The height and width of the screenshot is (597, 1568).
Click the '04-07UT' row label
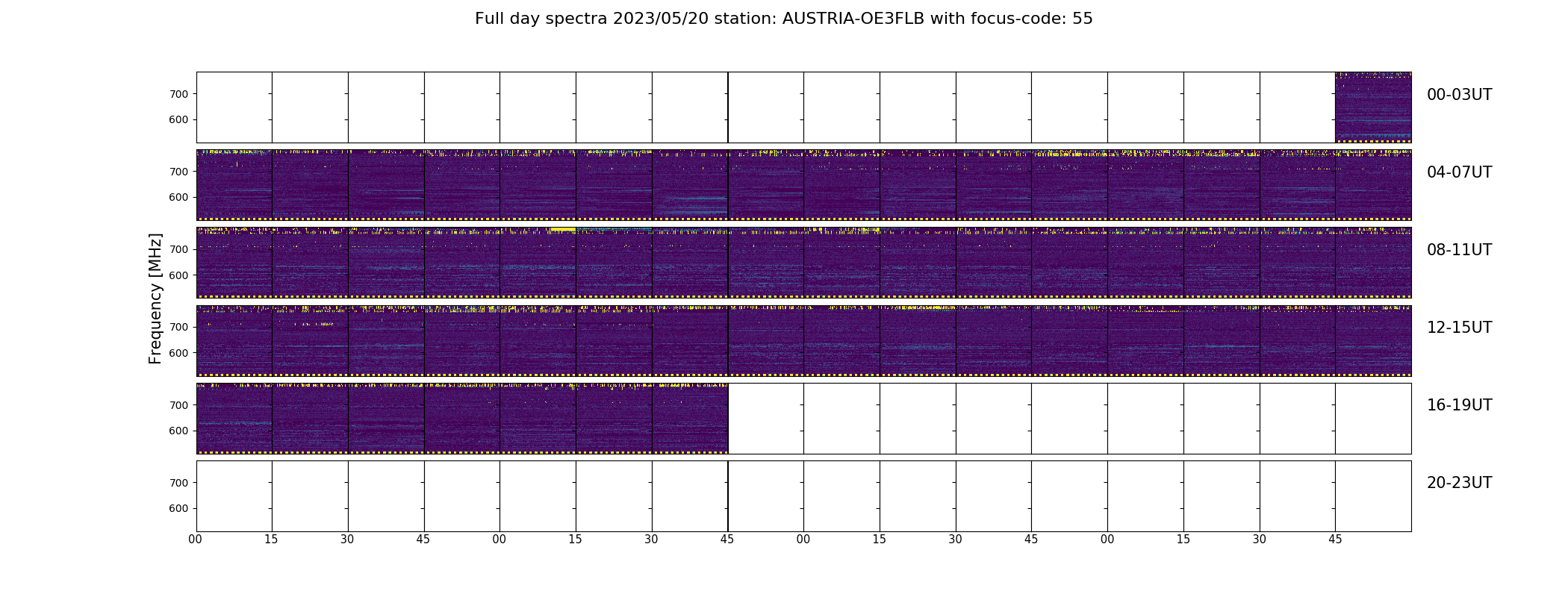(1459, 172)
